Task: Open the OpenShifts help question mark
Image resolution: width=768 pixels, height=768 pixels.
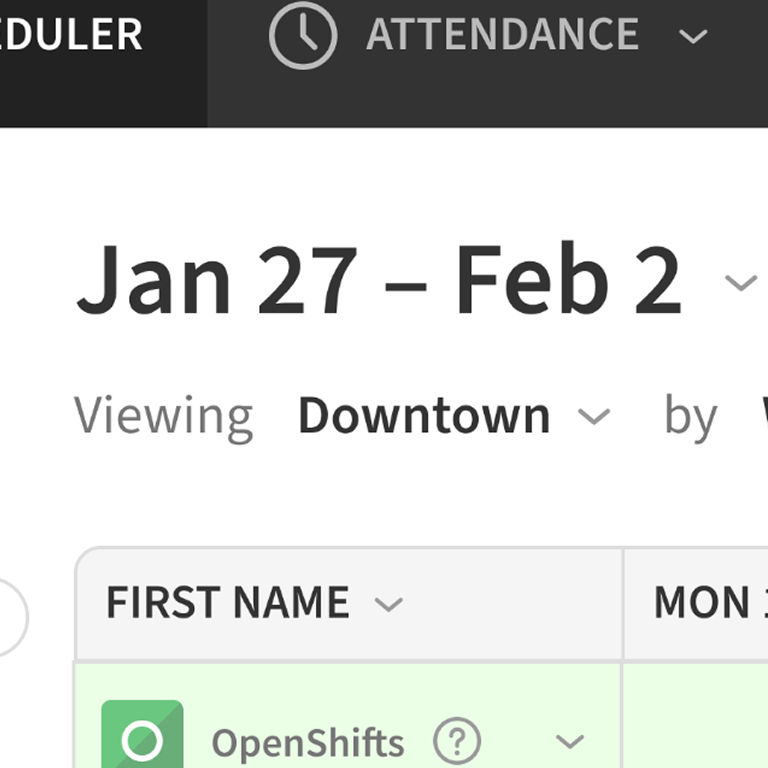Action: coord(457,741)
